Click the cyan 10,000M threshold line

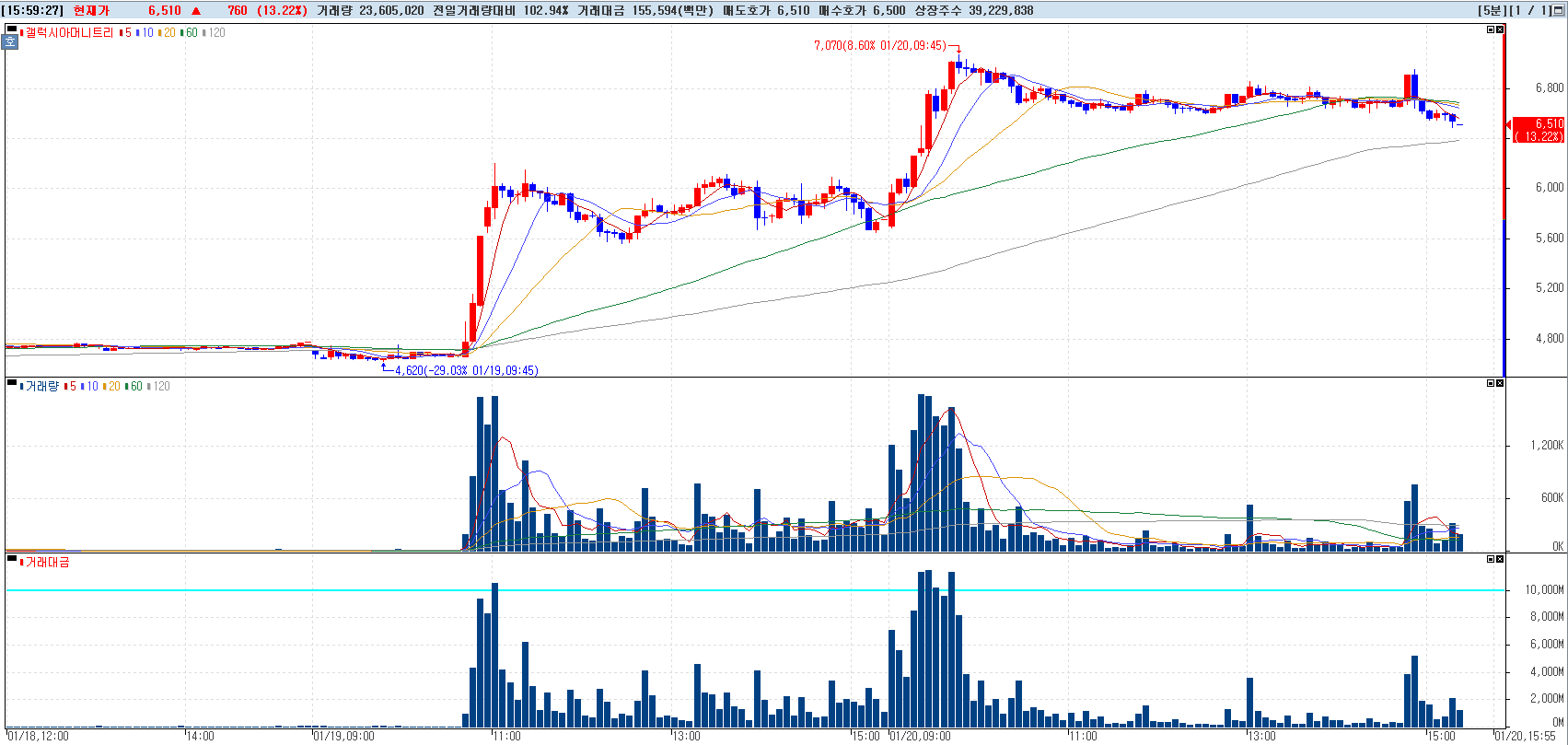click(755, 590)
